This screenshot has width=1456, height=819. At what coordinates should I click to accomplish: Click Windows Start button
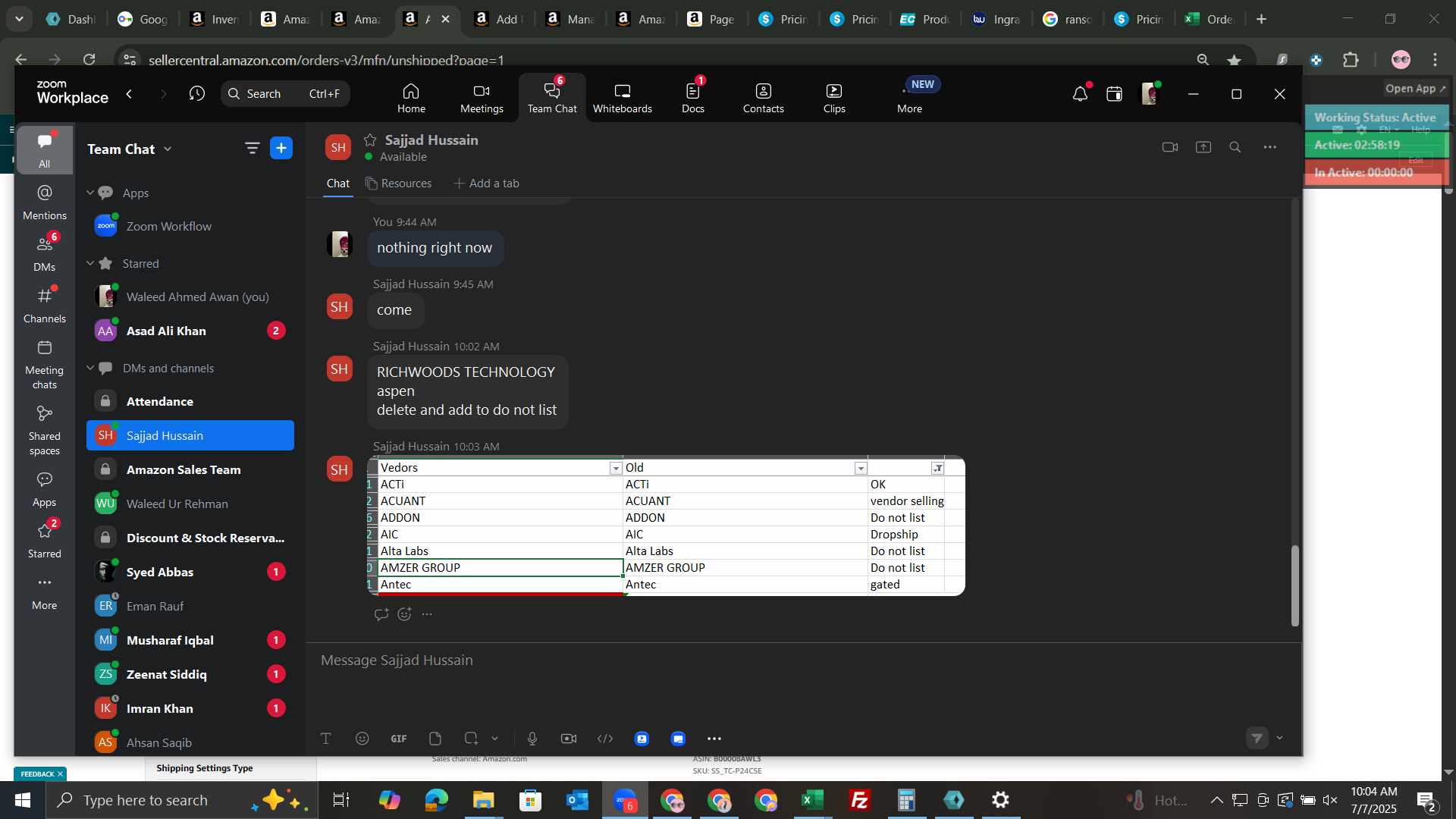click(22, 800)
